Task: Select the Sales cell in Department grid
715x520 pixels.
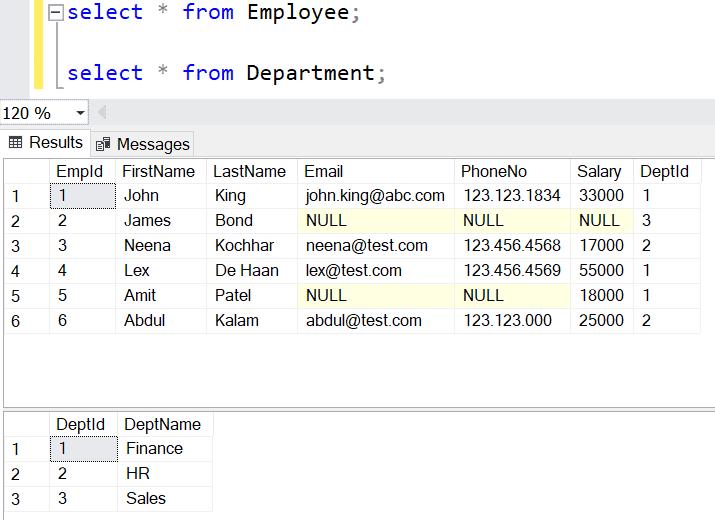Action: tap(146, 499)
